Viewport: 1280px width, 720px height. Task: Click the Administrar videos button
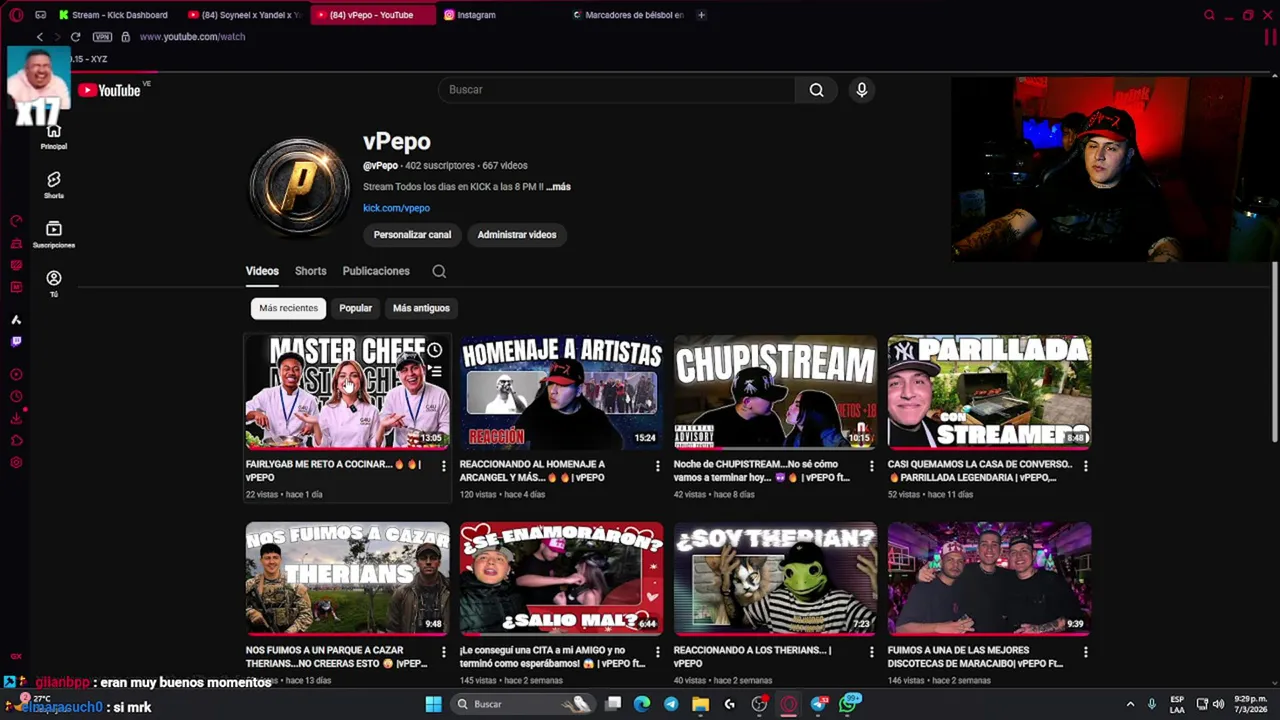coord(517,235)
